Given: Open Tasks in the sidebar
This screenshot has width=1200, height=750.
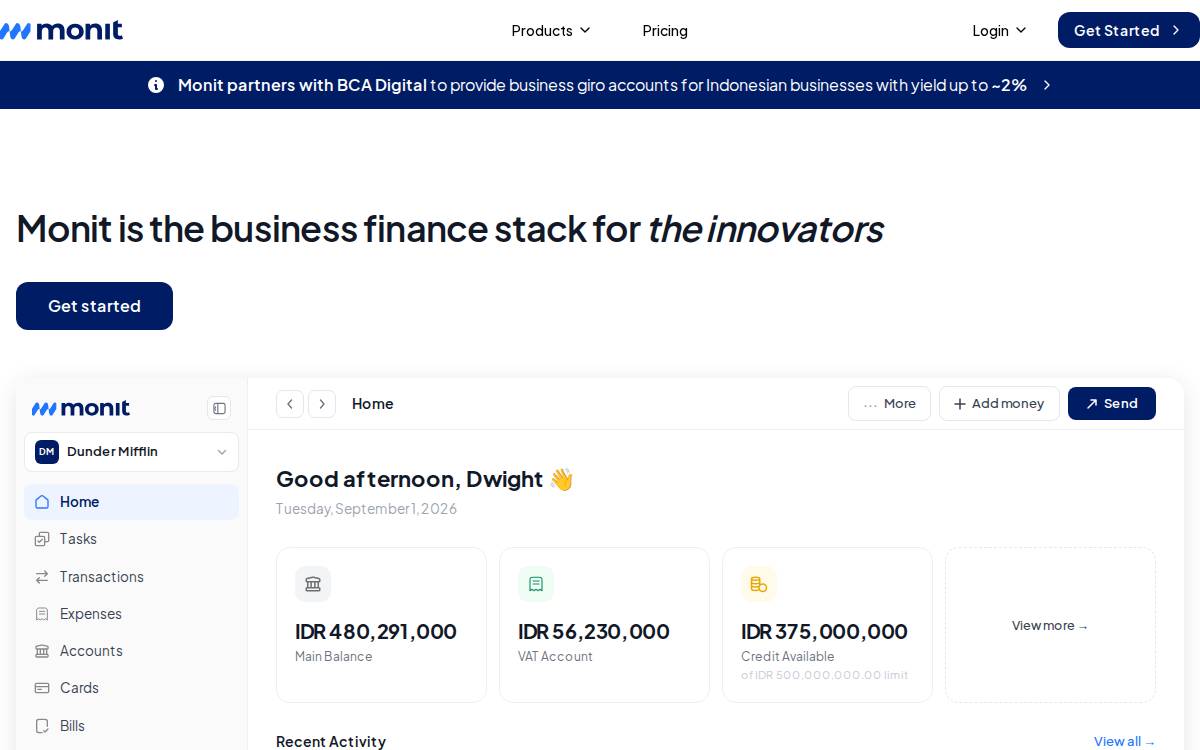Looking at the screenshot, I should (131, 539).
